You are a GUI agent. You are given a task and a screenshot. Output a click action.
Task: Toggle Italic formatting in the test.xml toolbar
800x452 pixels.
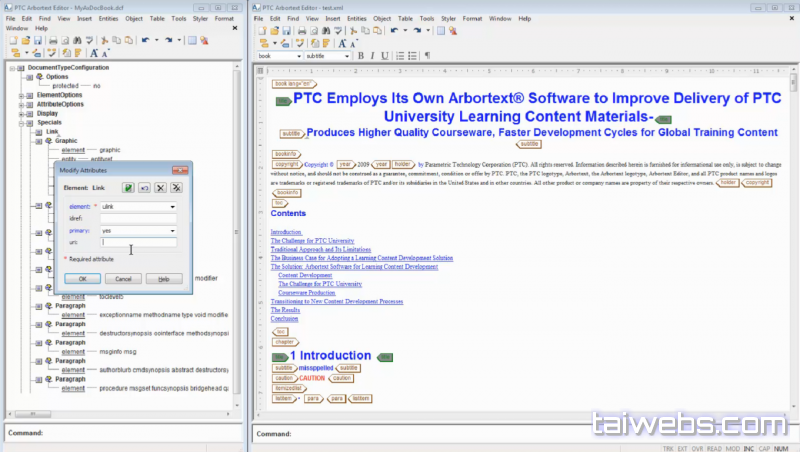tap(372, 56)
